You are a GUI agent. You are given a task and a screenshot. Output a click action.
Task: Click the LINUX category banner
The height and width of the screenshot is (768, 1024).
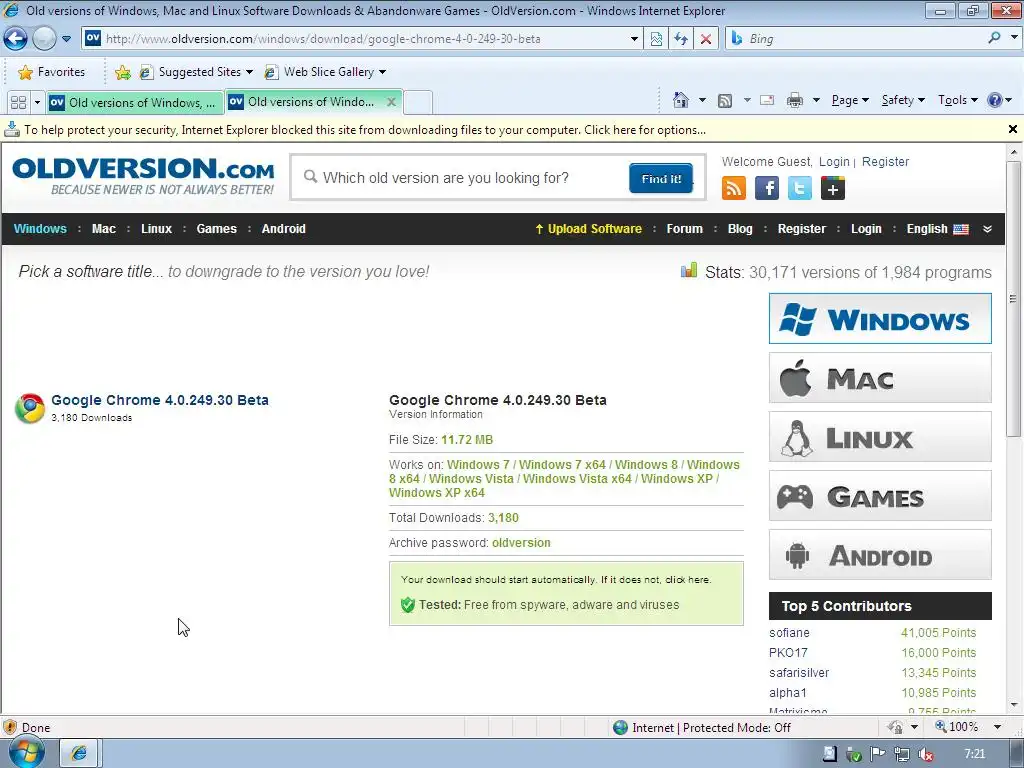point(880,436)
